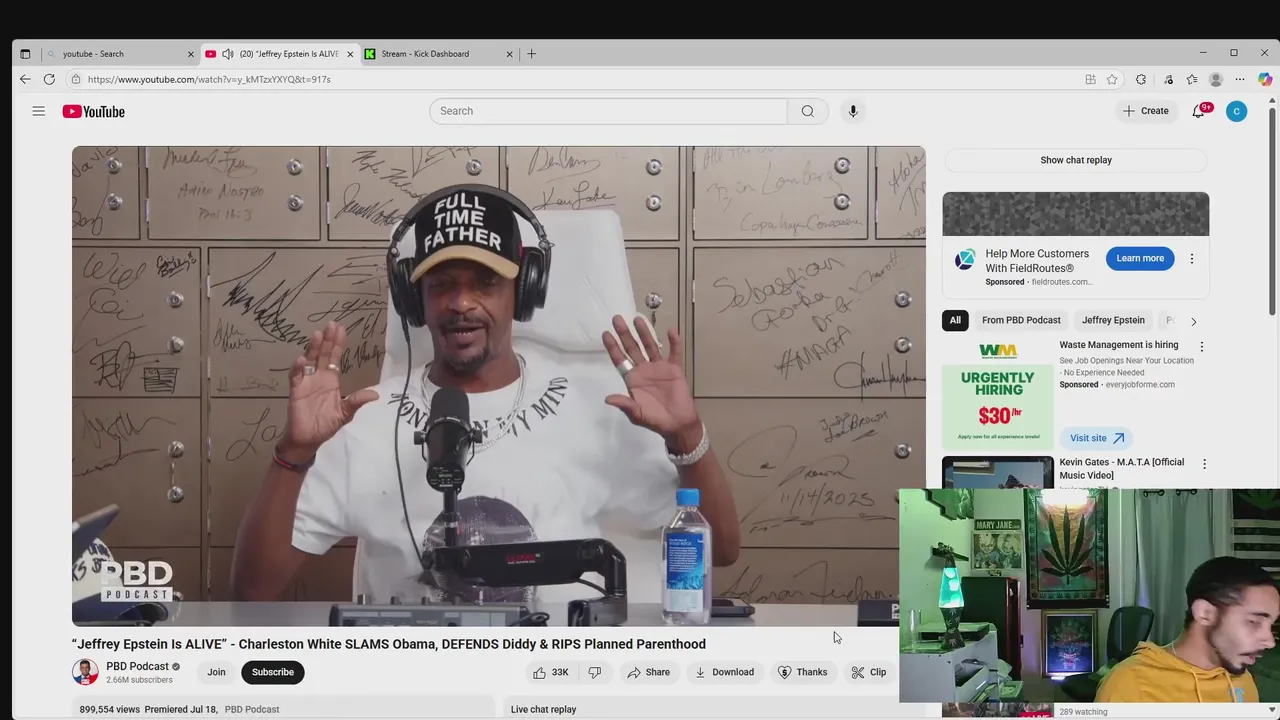This screenshot has width=1280, height=720.
Task: Join PBD Podcast channel membership
Action: [x=216, y=672]
